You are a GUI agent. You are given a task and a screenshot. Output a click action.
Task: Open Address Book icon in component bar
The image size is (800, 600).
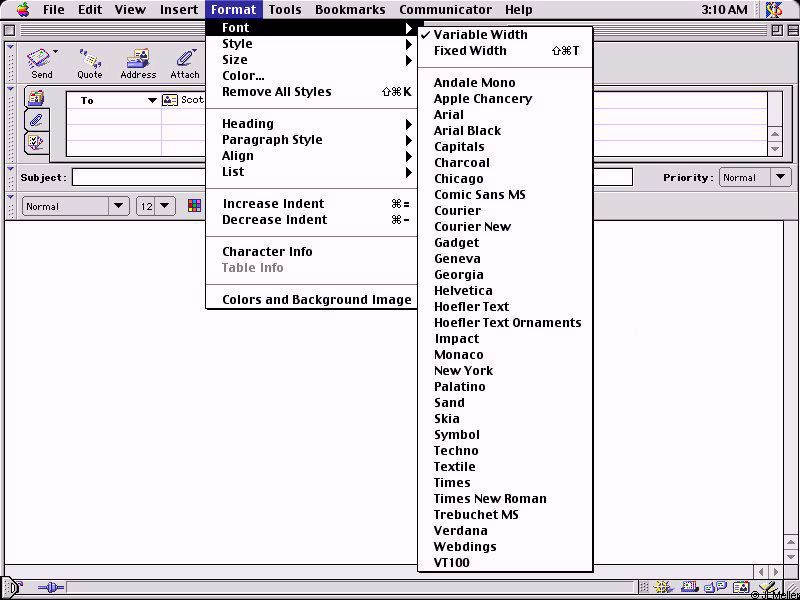click(x=741, y=588)
